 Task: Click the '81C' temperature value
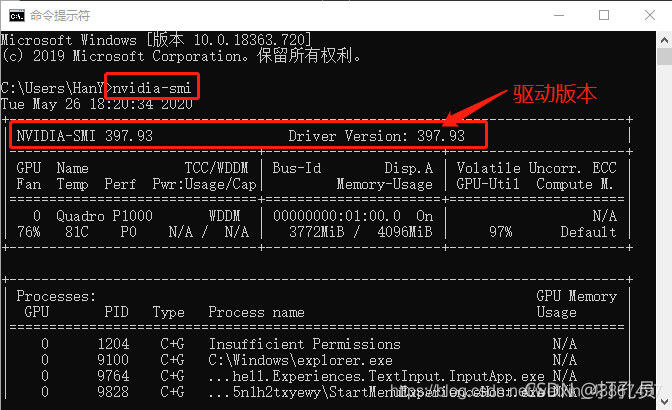click(x=77, y=232)
